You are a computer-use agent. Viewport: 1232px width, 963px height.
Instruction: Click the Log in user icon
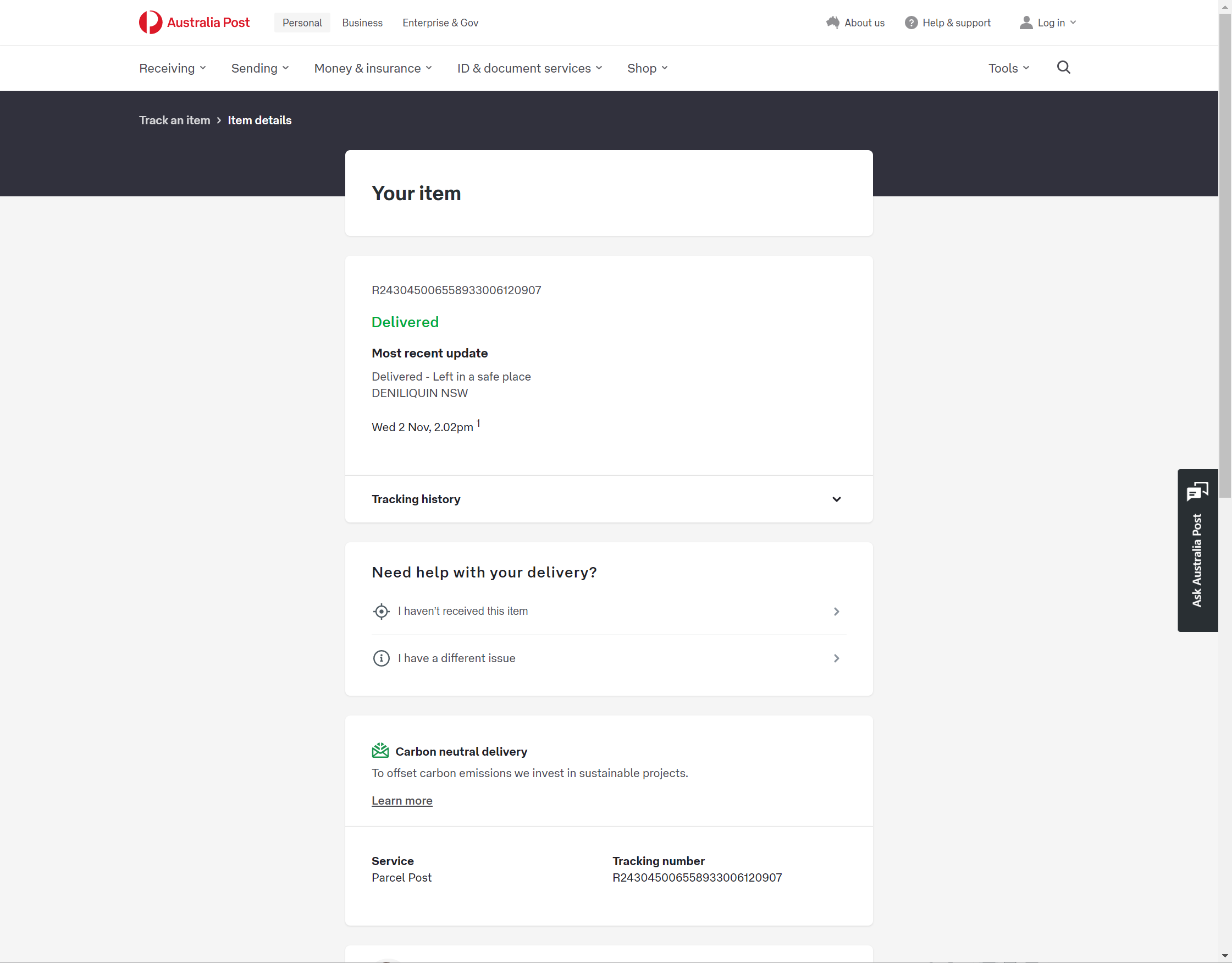pos(1026,23)
